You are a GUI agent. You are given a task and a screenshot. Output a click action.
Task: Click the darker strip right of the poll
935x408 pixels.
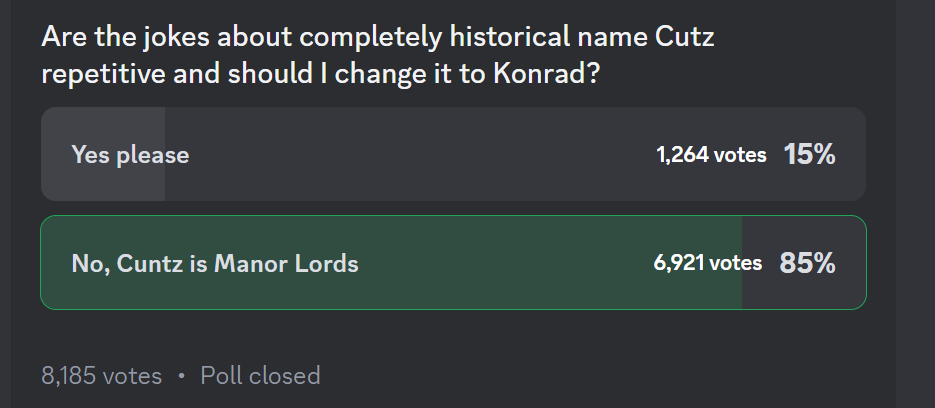(914, 200)
